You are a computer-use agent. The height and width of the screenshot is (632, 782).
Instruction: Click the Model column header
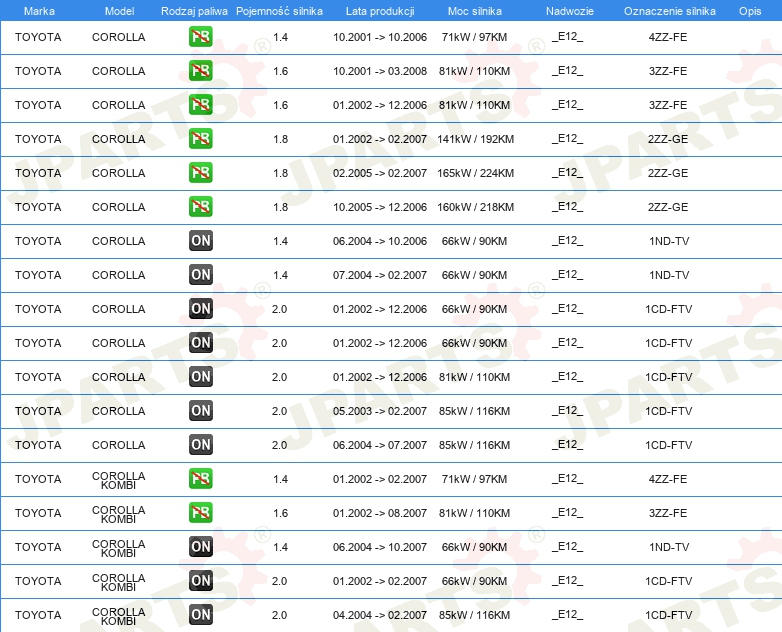pyautogui.click(x=119, y=11)
